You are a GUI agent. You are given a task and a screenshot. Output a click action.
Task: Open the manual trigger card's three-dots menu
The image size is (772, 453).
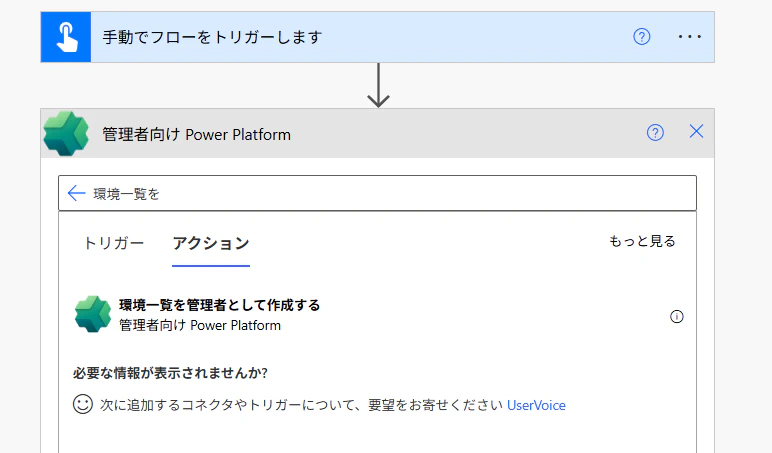(690, 36)
